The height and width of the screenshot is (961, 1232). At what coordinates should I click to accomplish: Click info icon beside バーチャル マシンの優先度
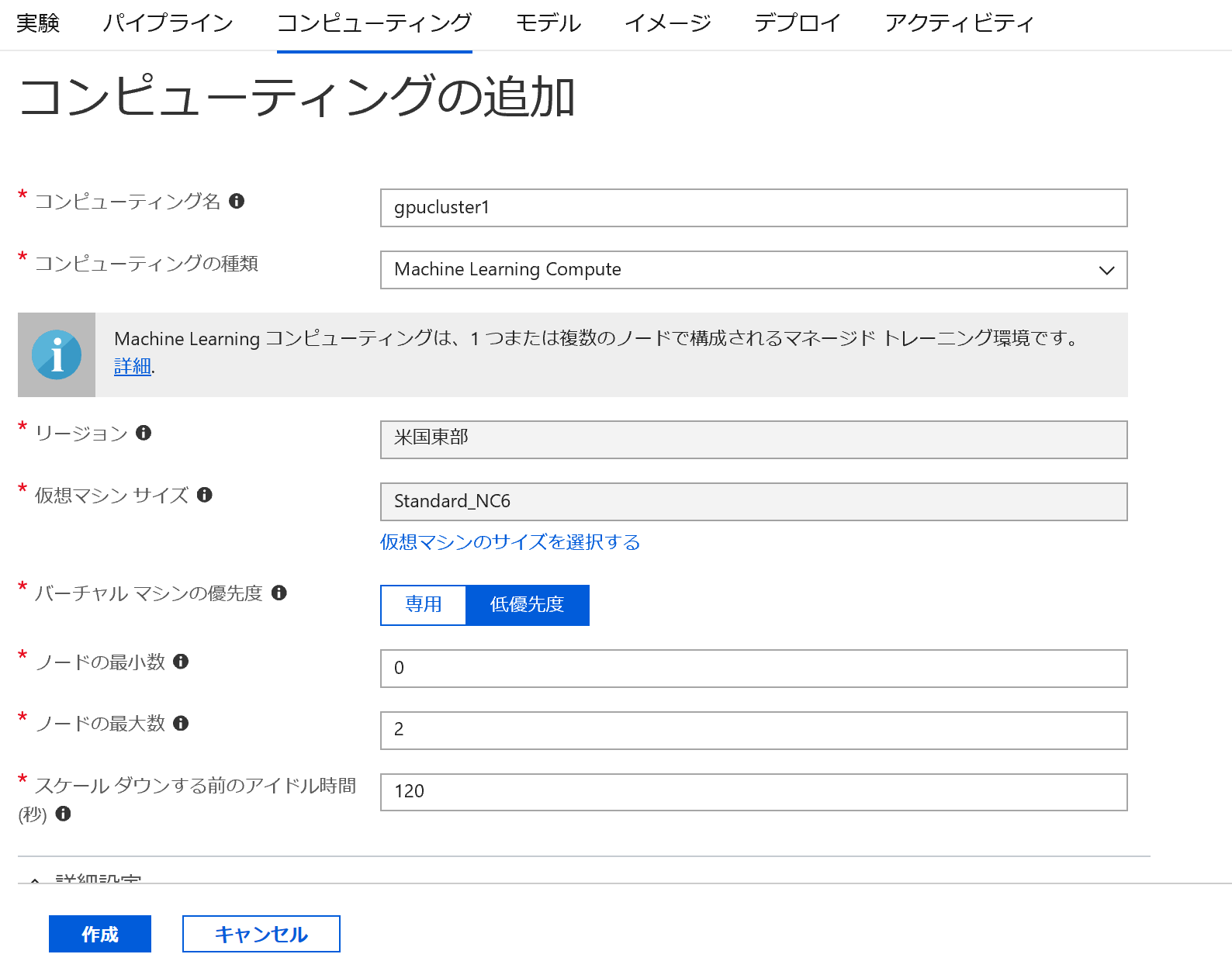(279, 593)
